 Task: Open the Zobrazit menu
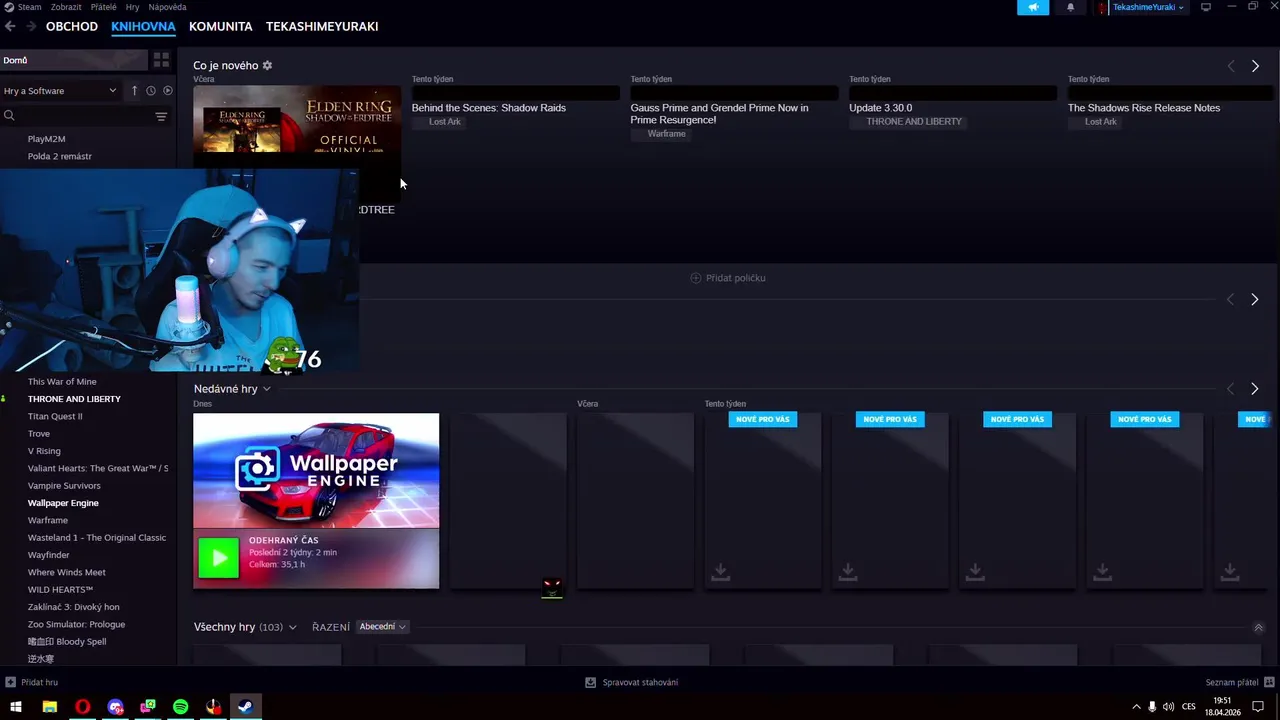[x=66, y=7]
